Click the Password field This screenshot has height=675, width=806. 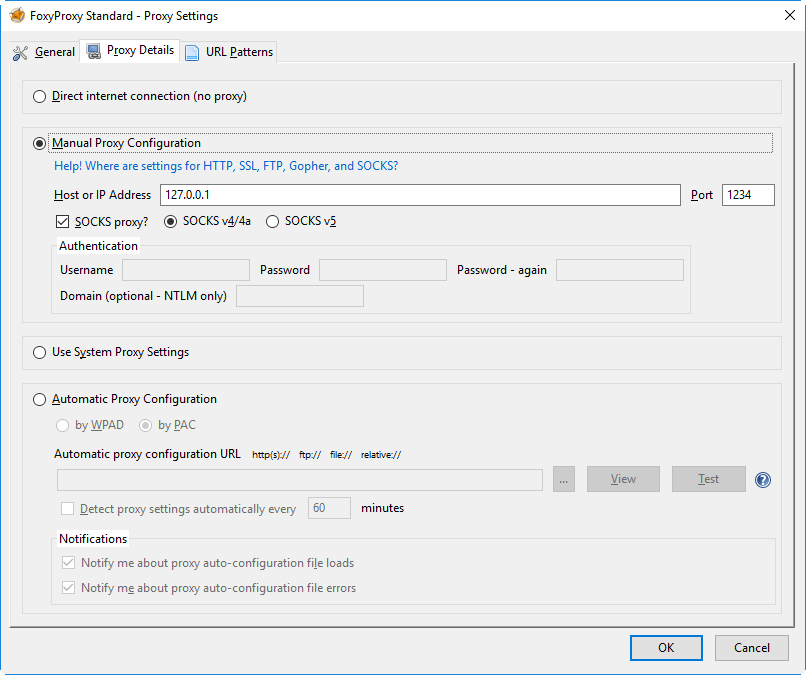382,270
